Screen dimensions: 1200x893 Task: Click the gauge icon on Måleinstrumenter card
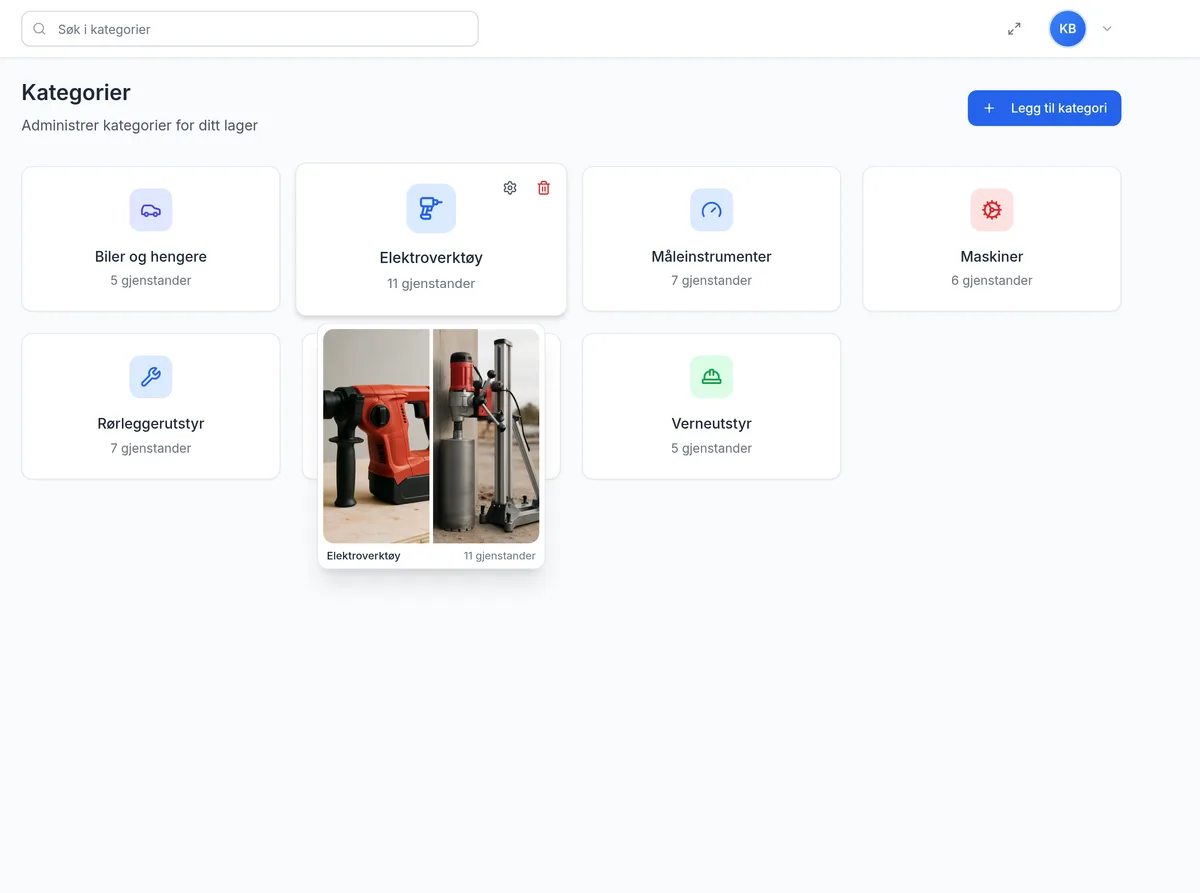(x=711, y=210)
